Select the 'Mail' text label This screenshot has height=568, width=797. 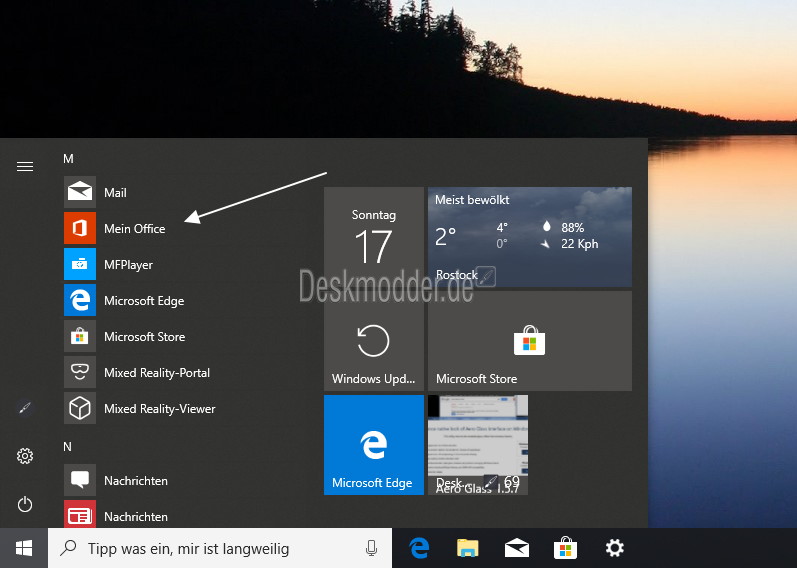tap(115, 193)
